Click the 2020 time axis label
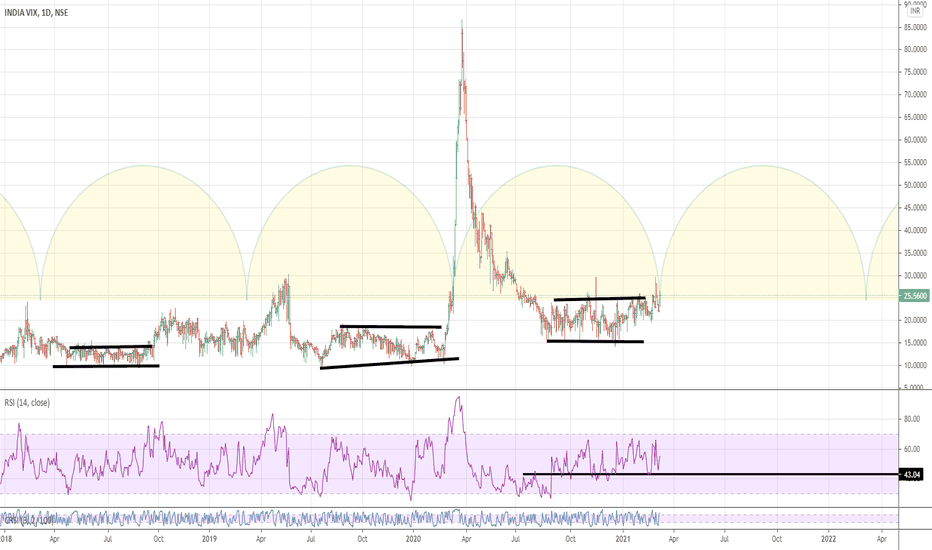932x550 pixels. coord(413,539)
